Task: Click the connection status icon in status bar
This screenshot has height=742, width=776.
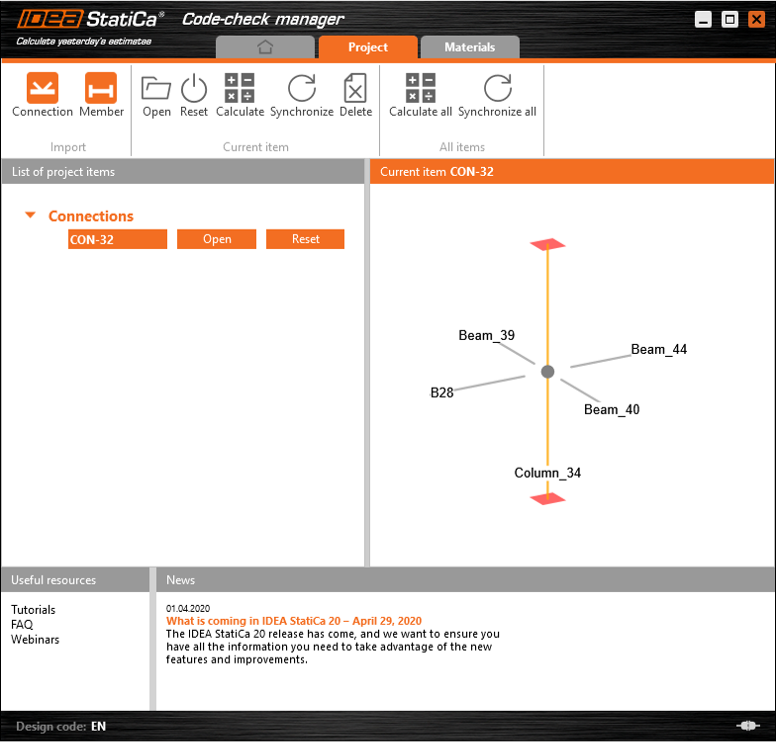Action: tap(748, 726)
